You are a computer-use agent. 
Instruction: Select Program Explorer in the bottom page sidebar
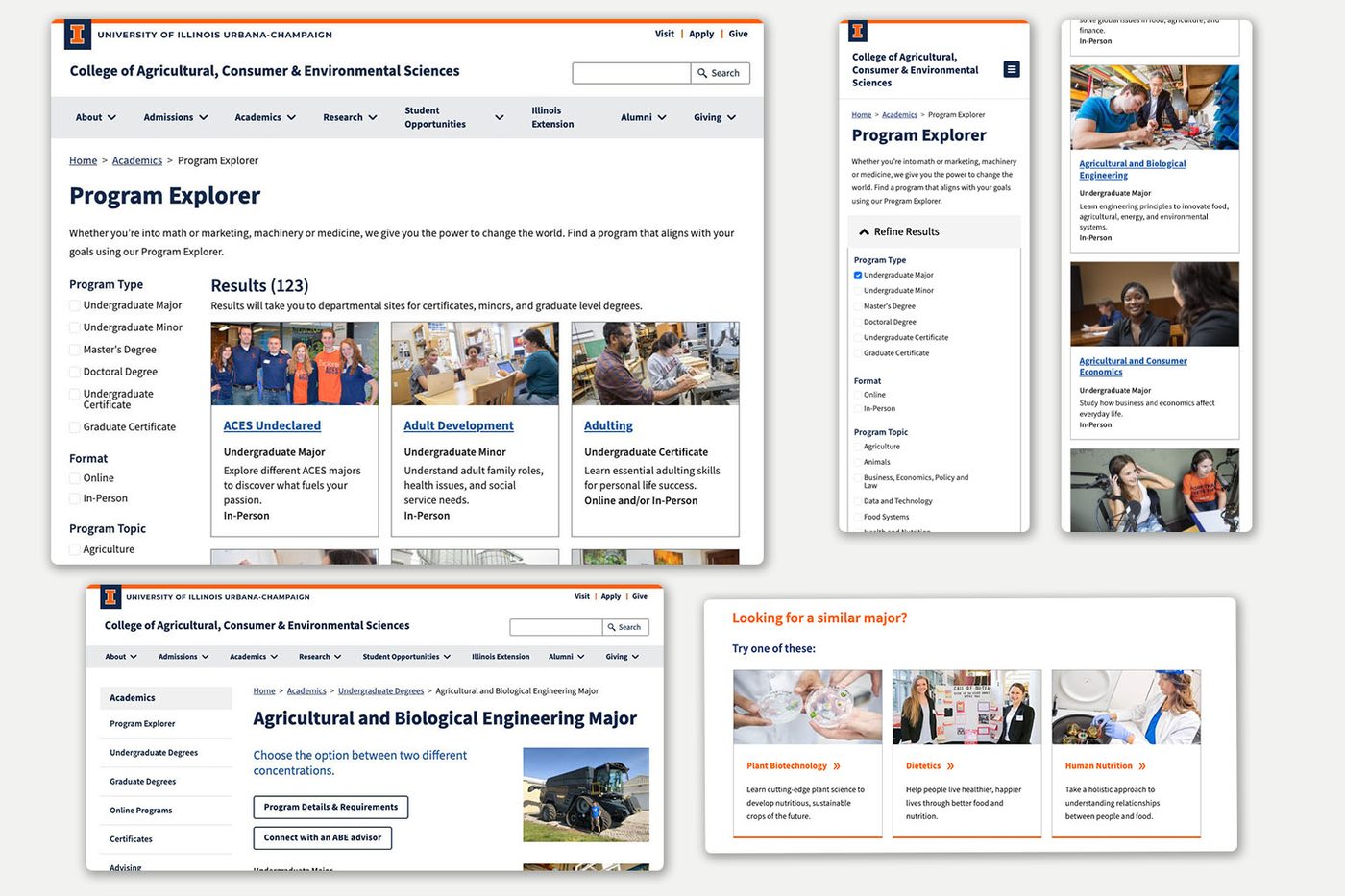[142, 724]
